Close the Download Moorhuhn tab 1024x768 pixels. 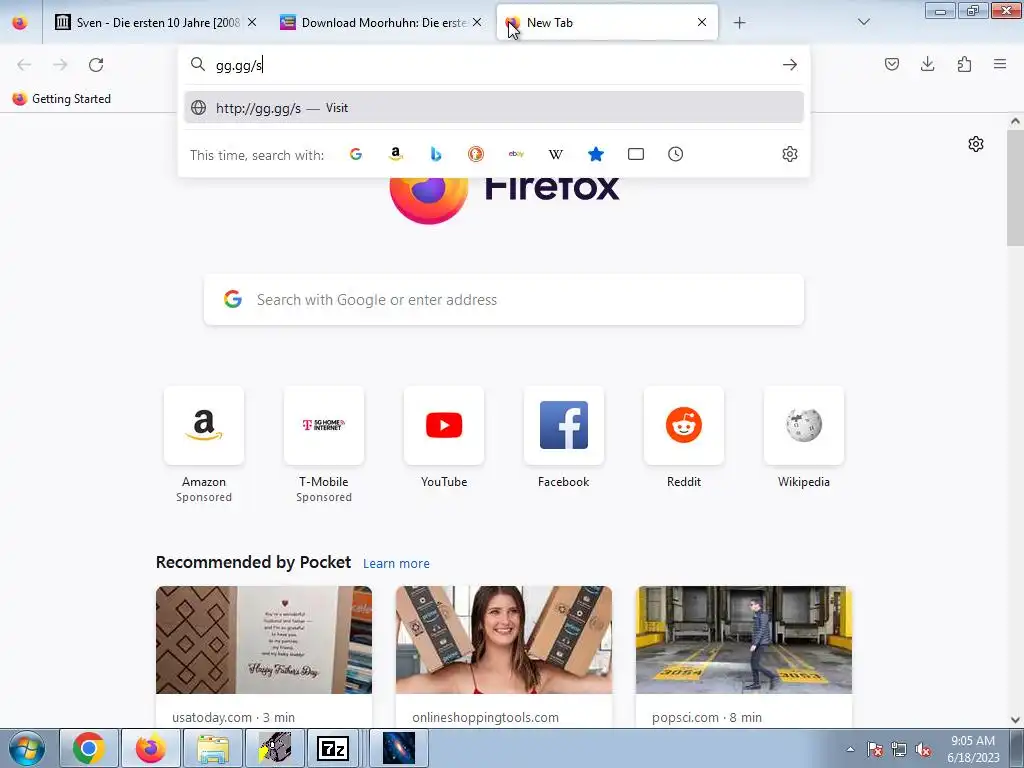477,22
